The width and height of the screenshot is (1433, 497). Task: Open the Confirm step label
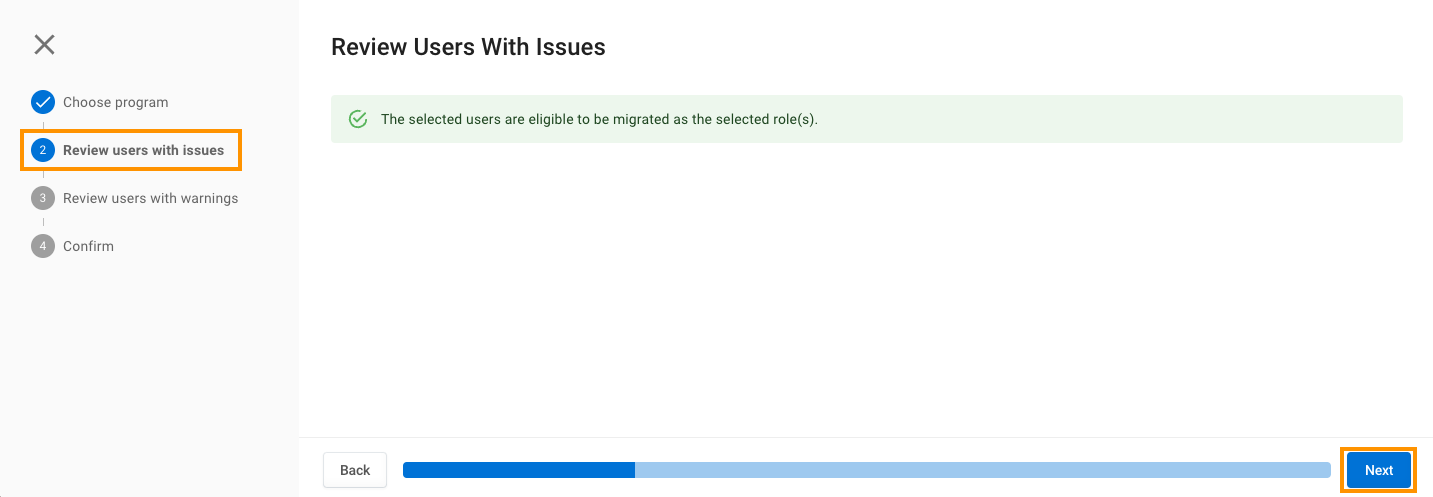click(88, 246)
